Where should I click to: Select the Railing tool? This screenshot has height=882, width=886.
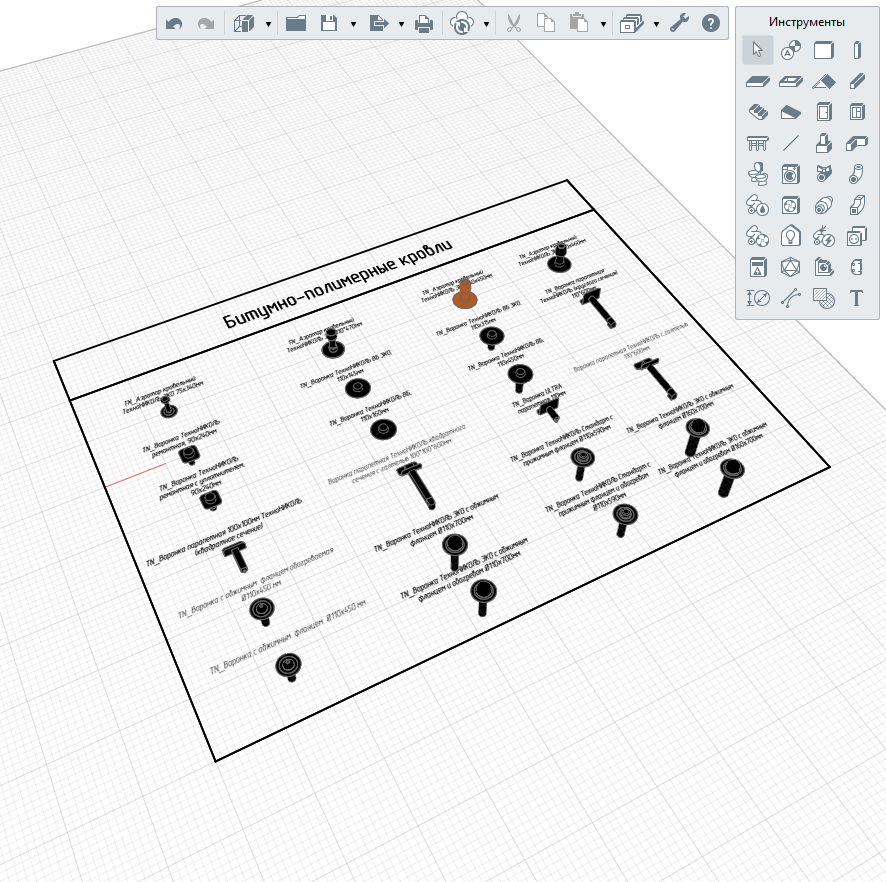[757, 143]
